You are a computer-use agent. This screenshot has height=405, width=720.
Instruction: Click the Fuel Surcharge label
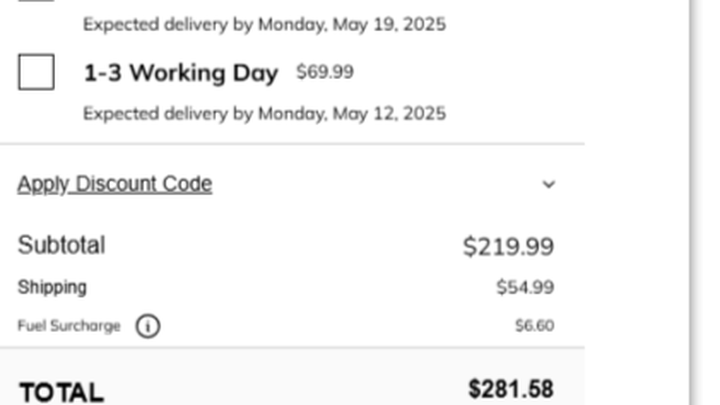[69, 326]
